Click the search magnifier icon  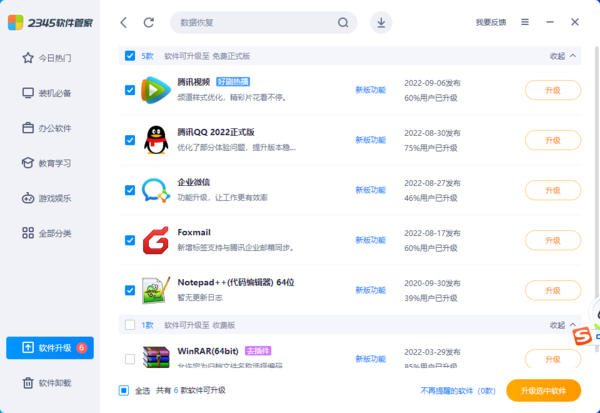pos(343,22)
